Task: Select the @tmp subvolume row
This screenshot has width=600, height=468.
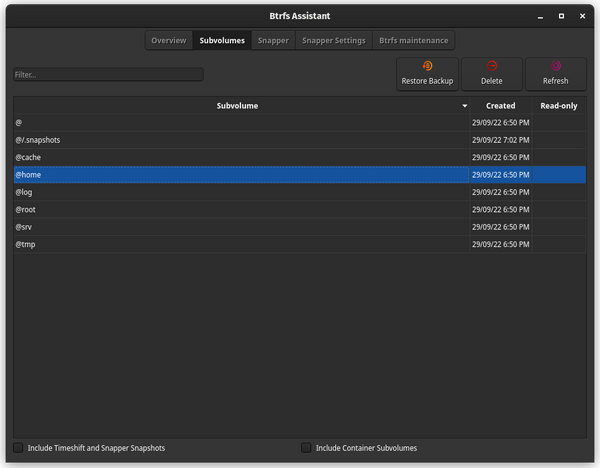Action: point(238,244)
